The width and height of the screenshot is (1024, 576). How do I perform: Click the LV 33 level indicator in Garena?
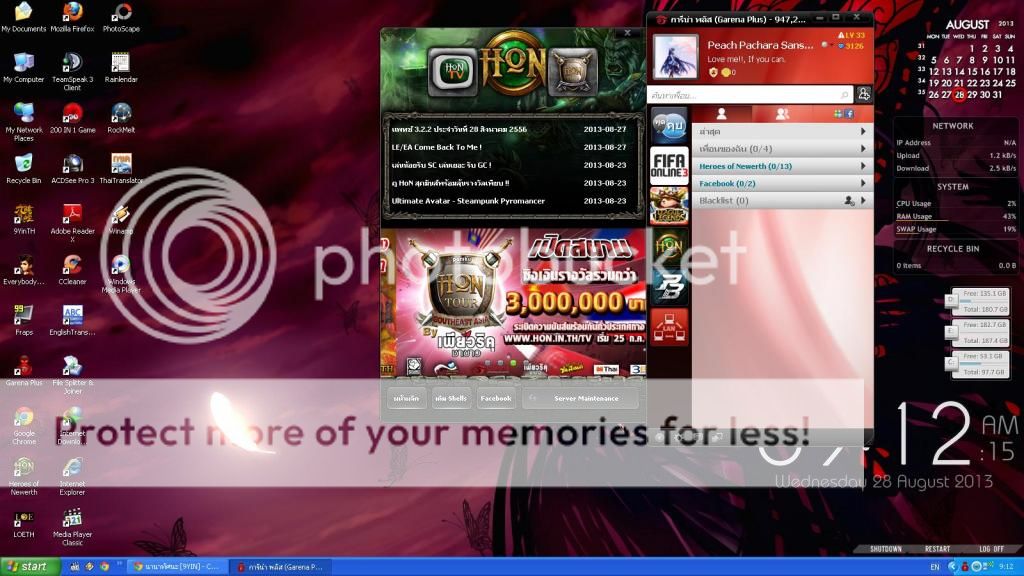pyautogui.click(x=851, y=35)
